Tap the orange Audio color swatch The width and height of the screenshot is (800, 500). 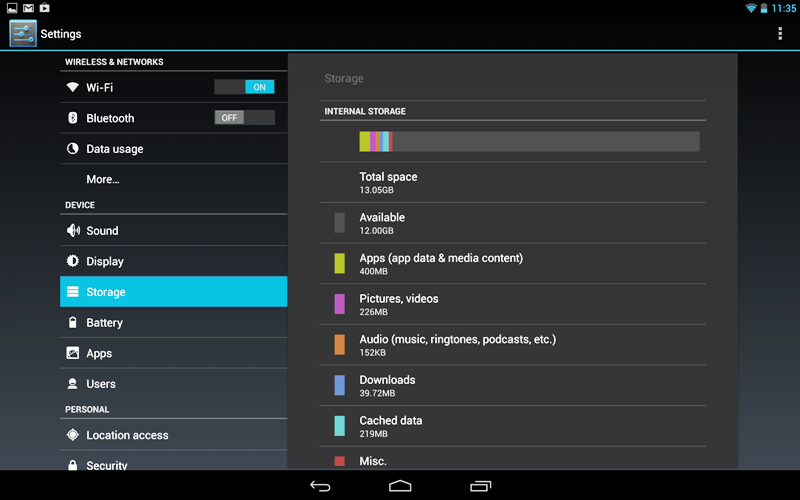[339, 344]
